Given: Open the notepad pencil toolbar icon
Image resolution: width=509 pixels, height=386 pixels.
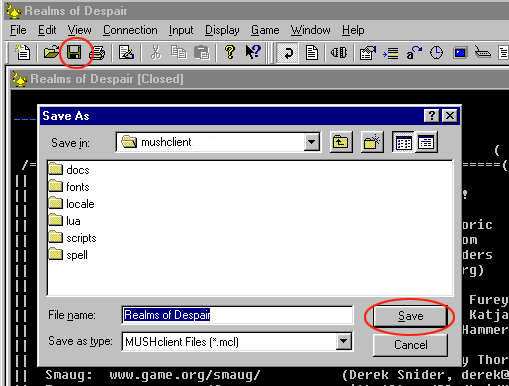Looking at the screenshot, I should click(x=126, y=53).
